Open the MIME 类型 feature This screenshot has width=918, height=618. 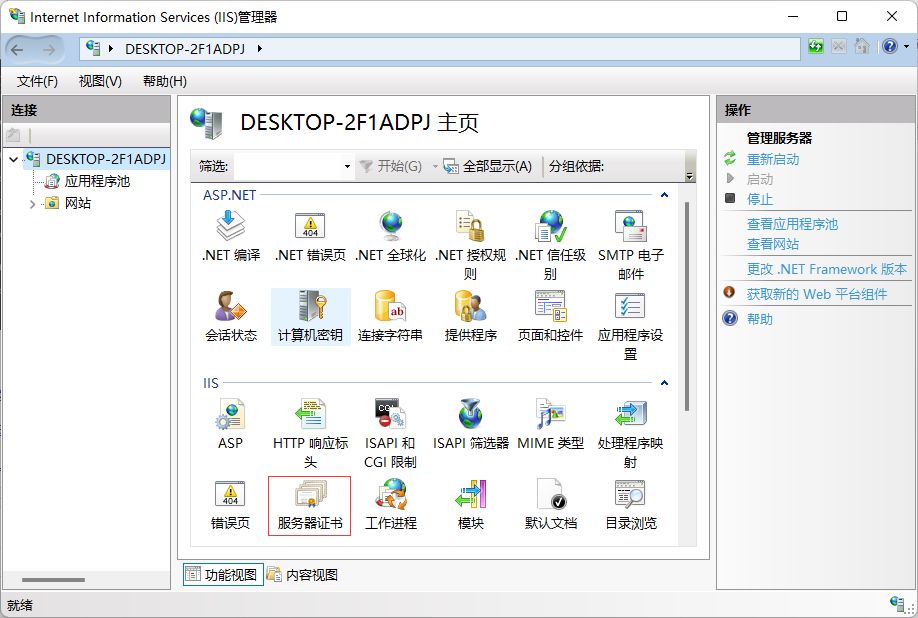[x=550, y=424]
